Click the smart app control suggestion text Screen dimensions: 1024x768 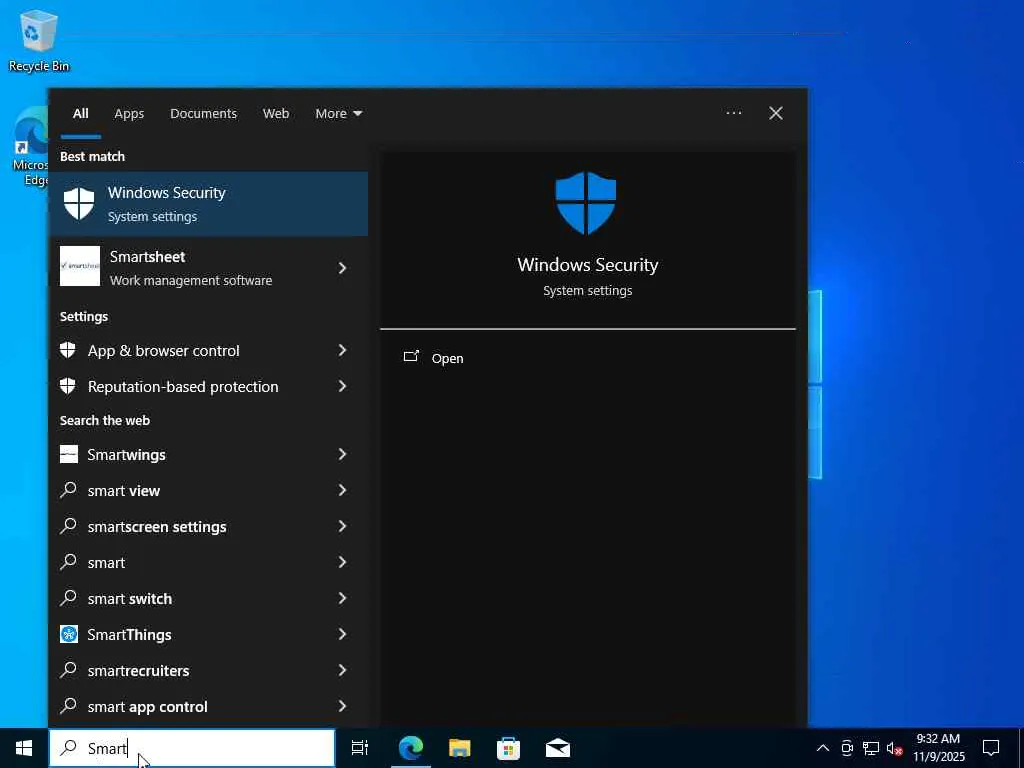(148, 707)
